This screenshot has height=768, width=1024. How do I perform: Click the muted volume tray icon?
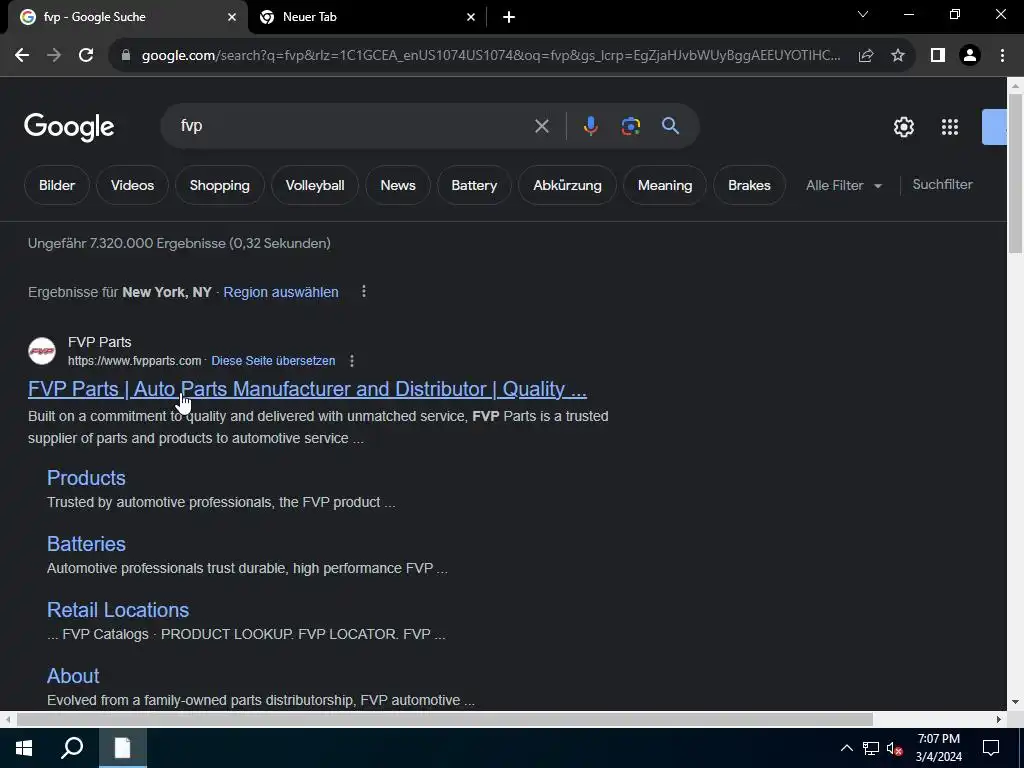[x=894, y=748]
